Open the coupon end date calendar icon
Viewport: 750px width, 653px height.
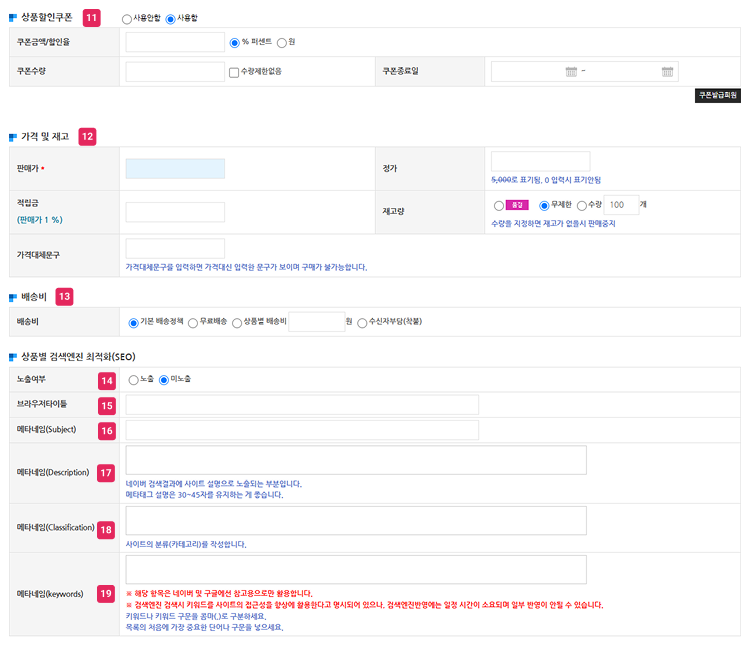(667, 72)
